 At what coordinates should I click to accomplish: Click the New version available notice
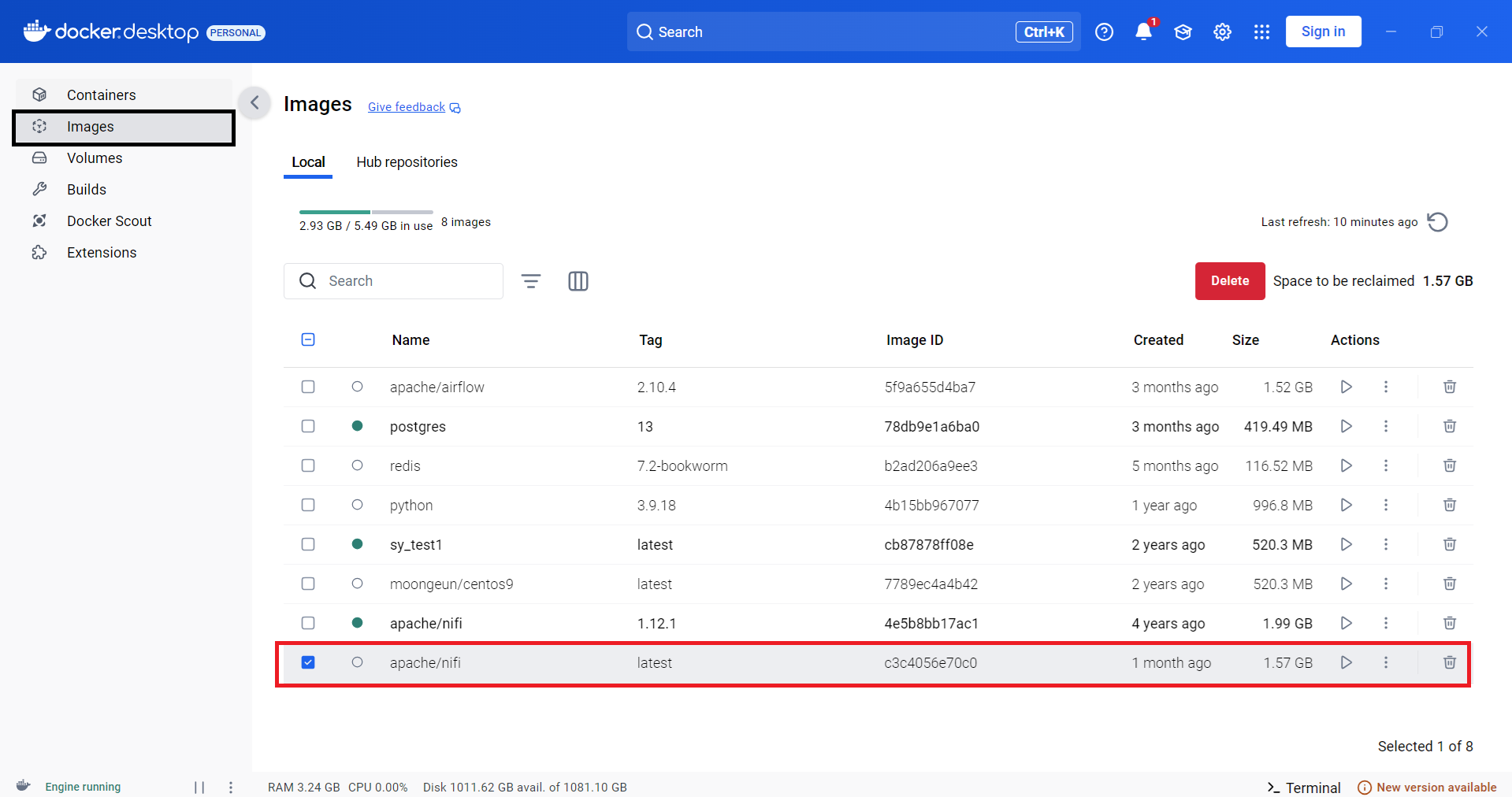1427,788
